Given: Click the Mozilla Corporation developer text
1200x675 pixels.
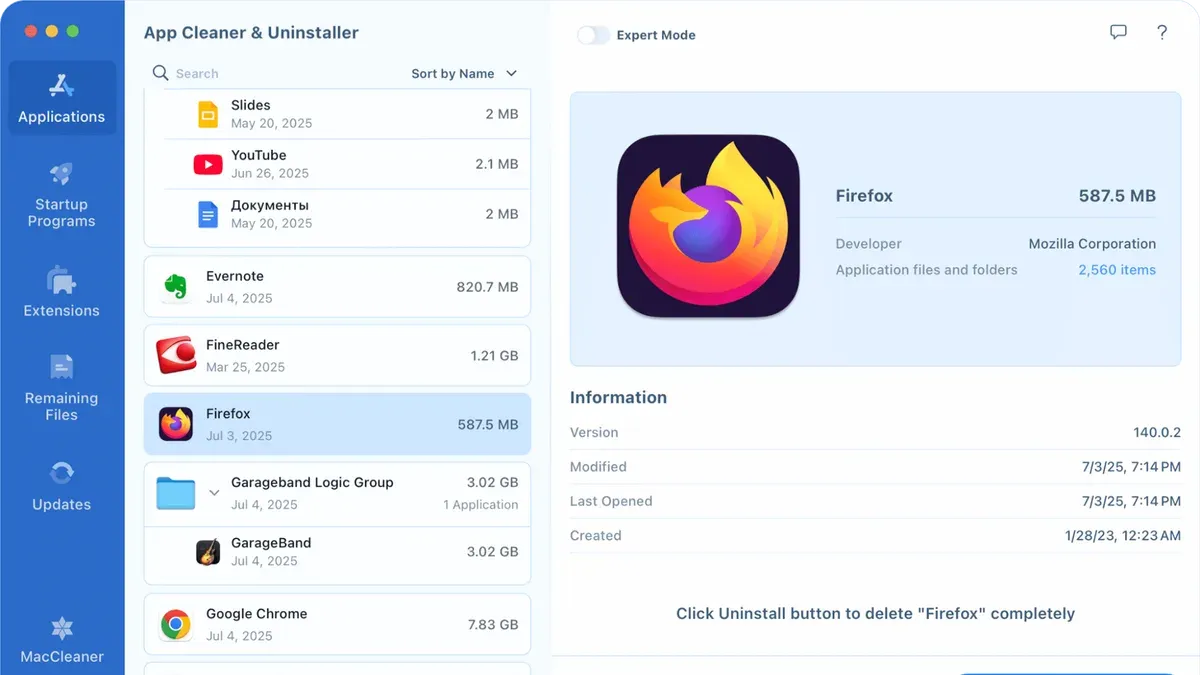Looking at the screenshot, I should coord(1092,244).
